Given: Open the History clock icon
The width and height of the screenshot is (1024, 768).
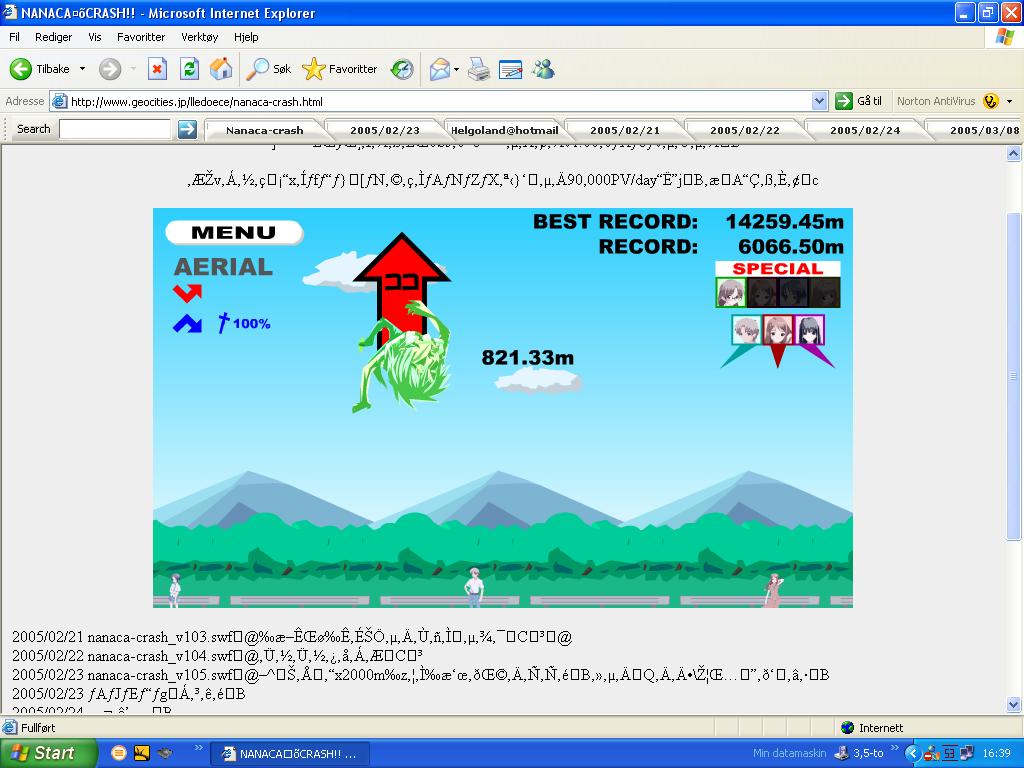Looking at the screenshot, I should tap(402, 69).
